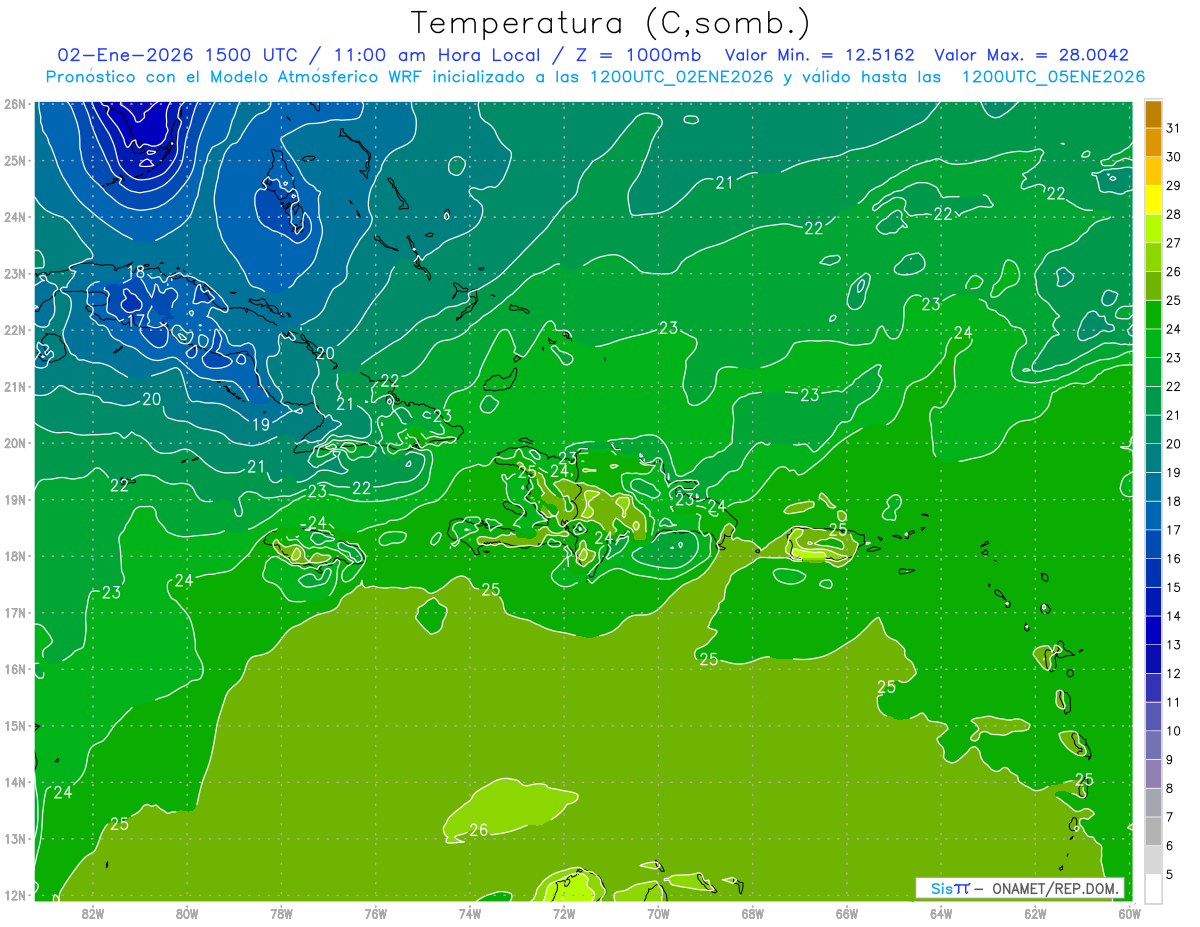The height and width of the screenshot is (927, 1200).
Task: Click the gold legend band between 29 and 30
Action: (x=1153, y=171)
